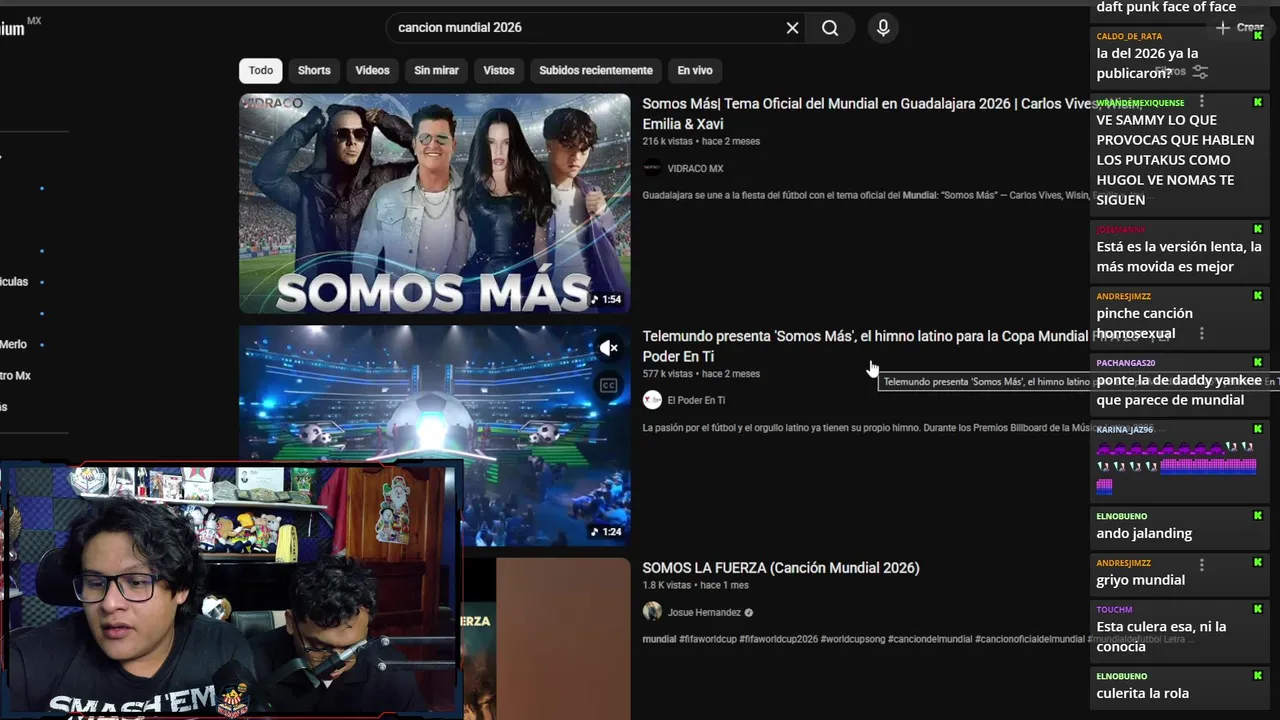Screen dimensions: 1280x720
Task: Go to El Poder En Ti channel name
Action: [x=696, y=400]
